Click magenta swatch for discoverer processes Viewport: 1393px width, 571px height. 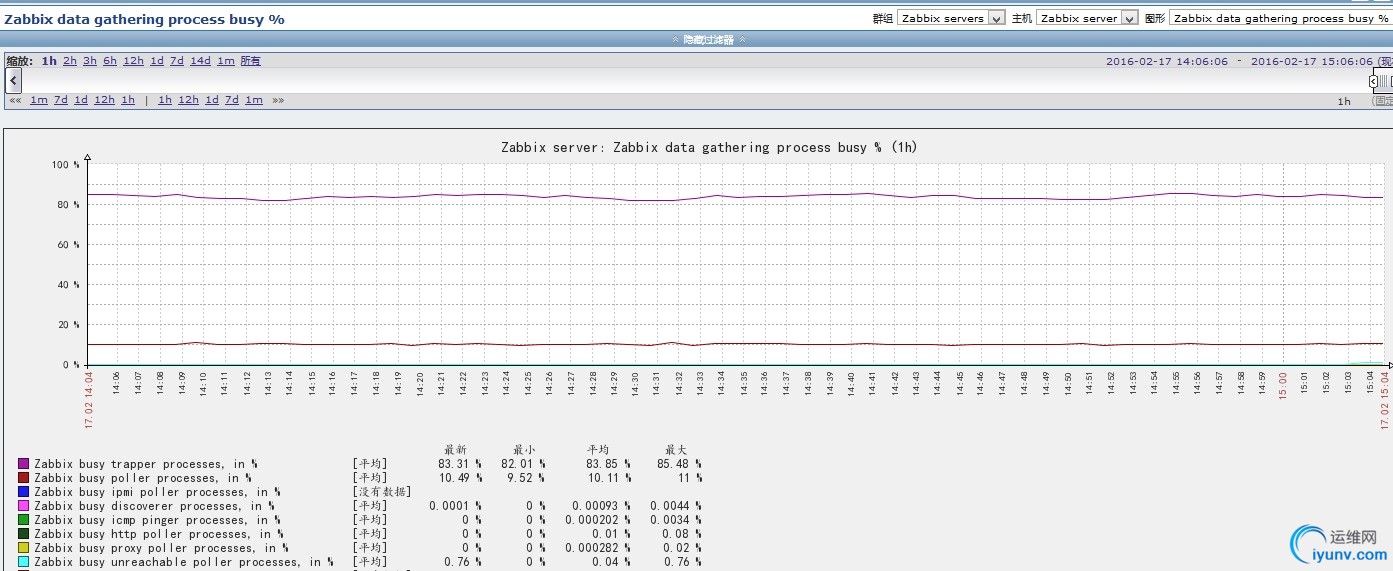(x=23, y=506)
